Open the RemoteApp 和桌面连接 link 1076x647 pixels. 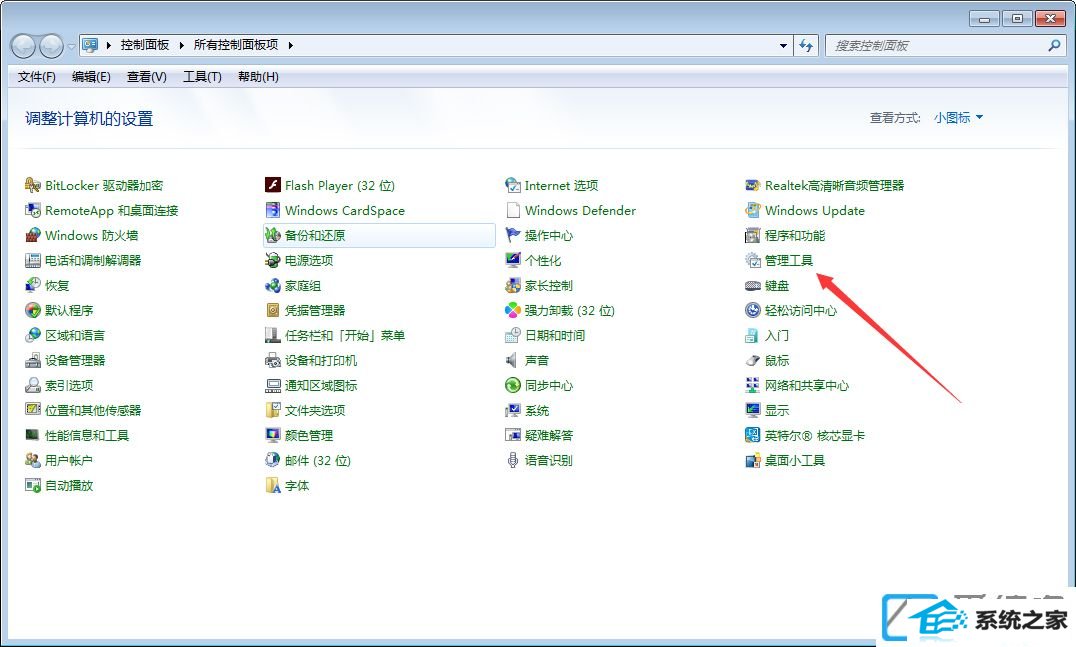[x=111, y=211]
